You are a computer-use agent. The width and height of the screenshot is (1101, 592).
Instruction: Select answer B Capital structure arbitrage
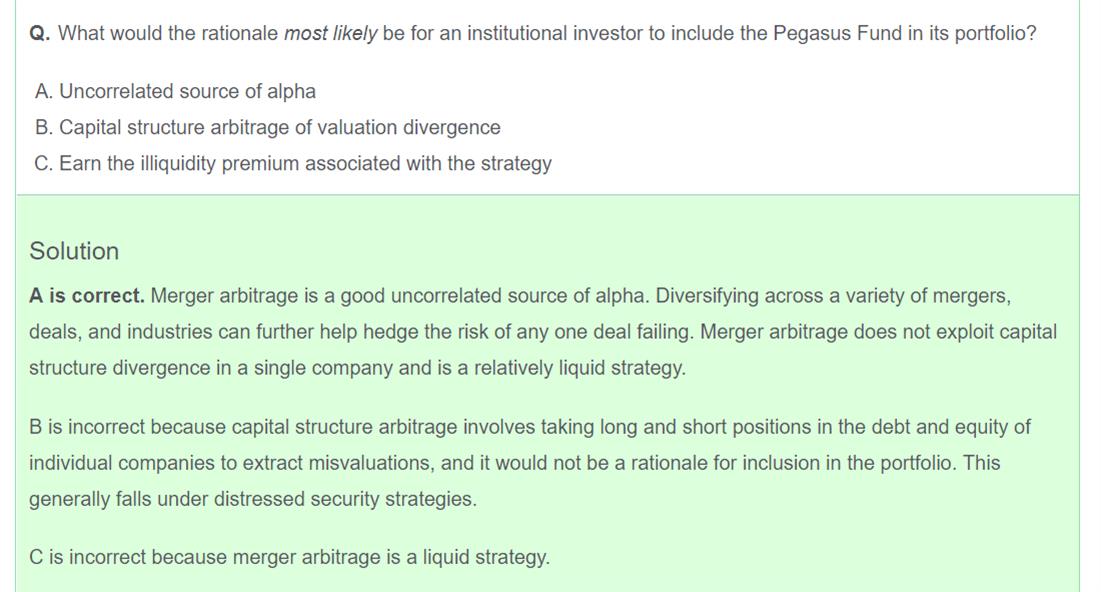tap(267, 128)
